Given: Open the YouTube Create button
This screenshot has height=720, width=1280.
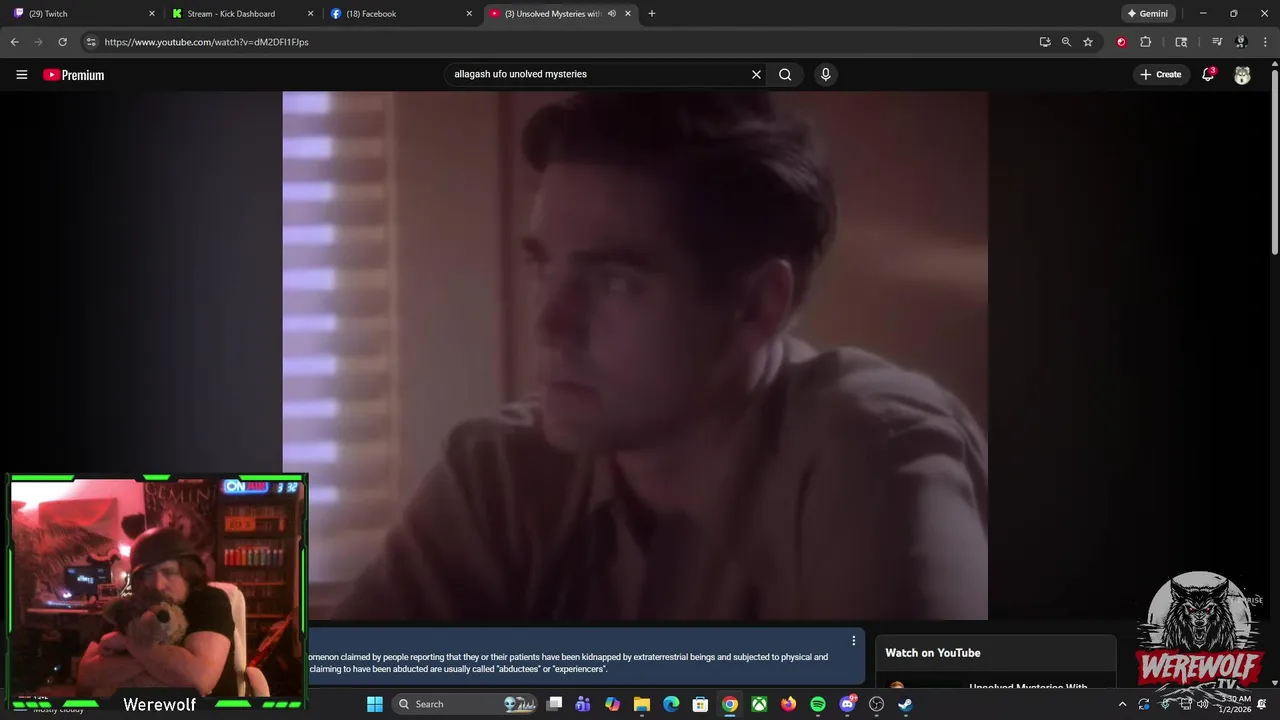Looking at the screenshot, I should click(x=1160, y=74).
